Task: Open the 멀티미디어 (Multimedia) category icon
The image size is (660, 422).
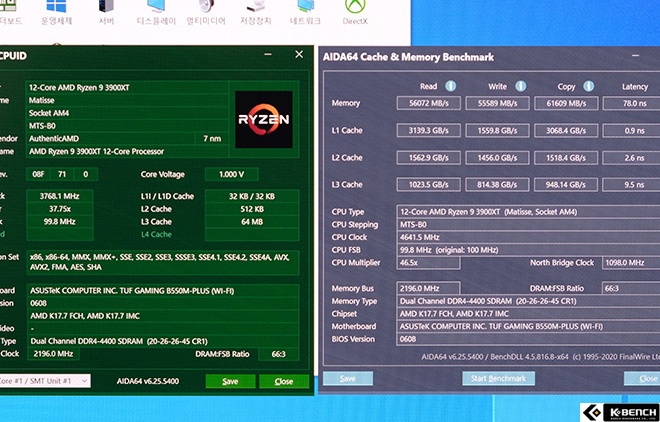Action: pos(206,13)
